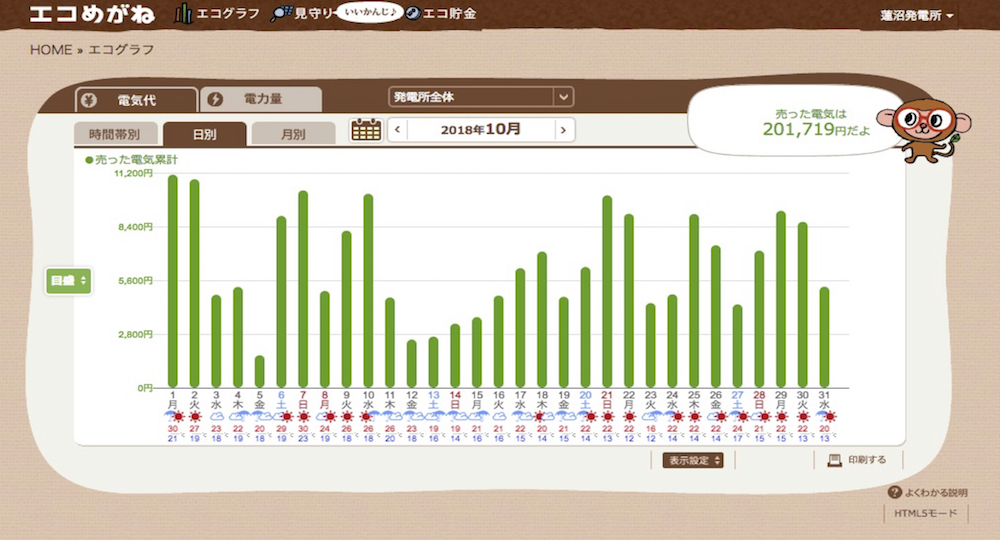Viewport: 1000px width, 540px height.
Task: Click the いいかんじ♪ speech bubble
Action: pos(369,11)
